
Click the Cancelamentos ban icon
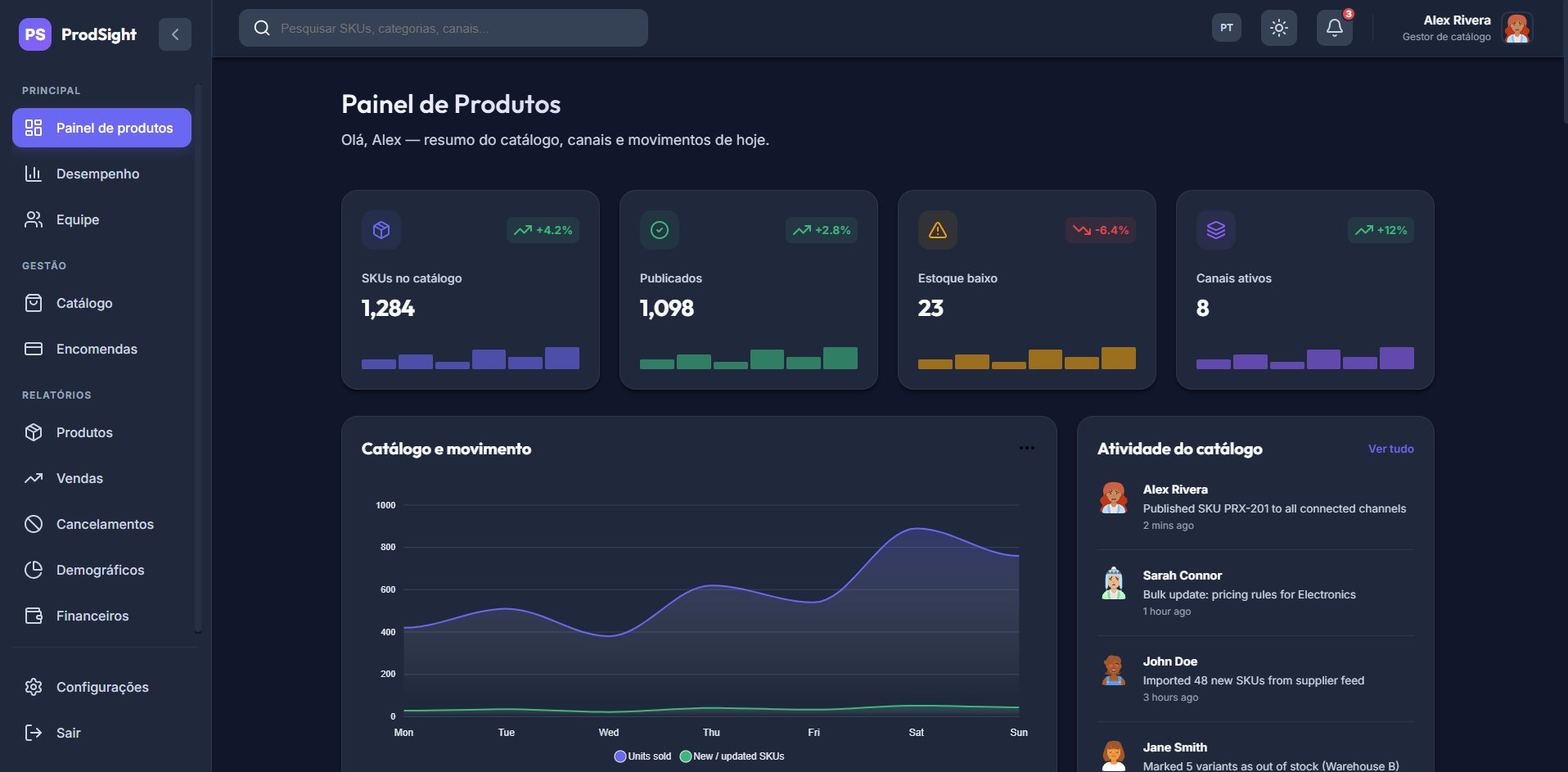pyautogui.click(x=34, y=524)
